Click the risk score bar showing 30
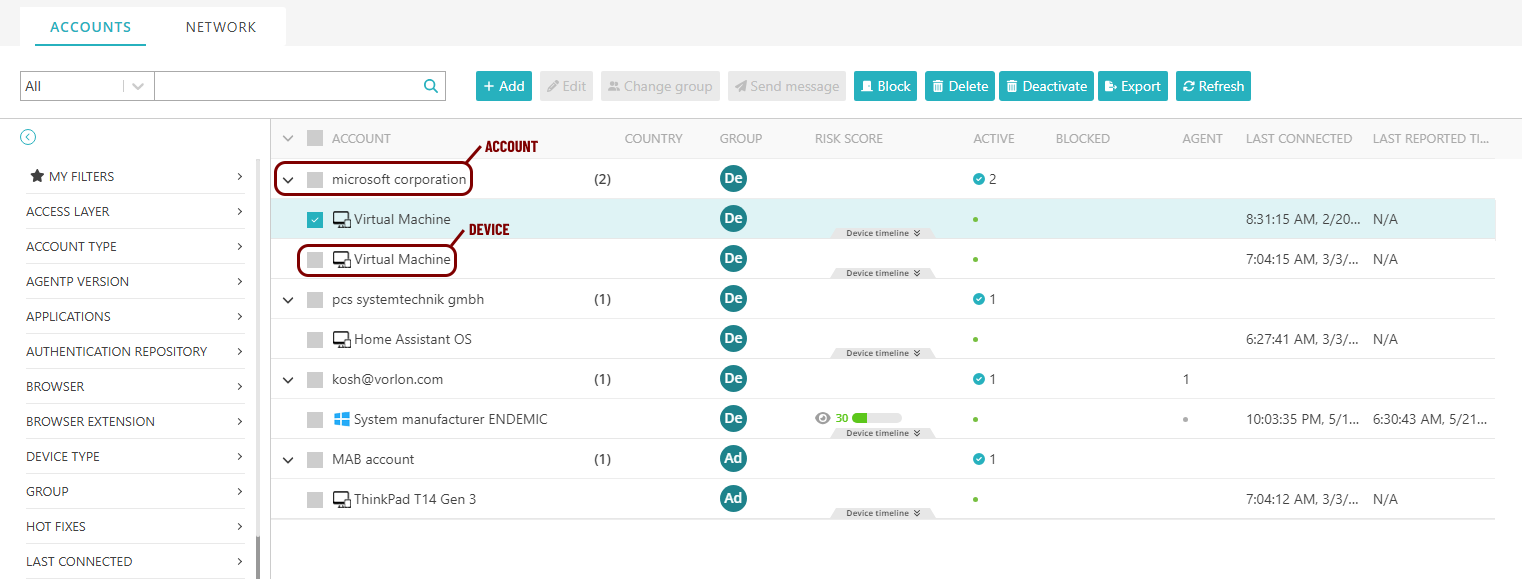 (876, 418)
